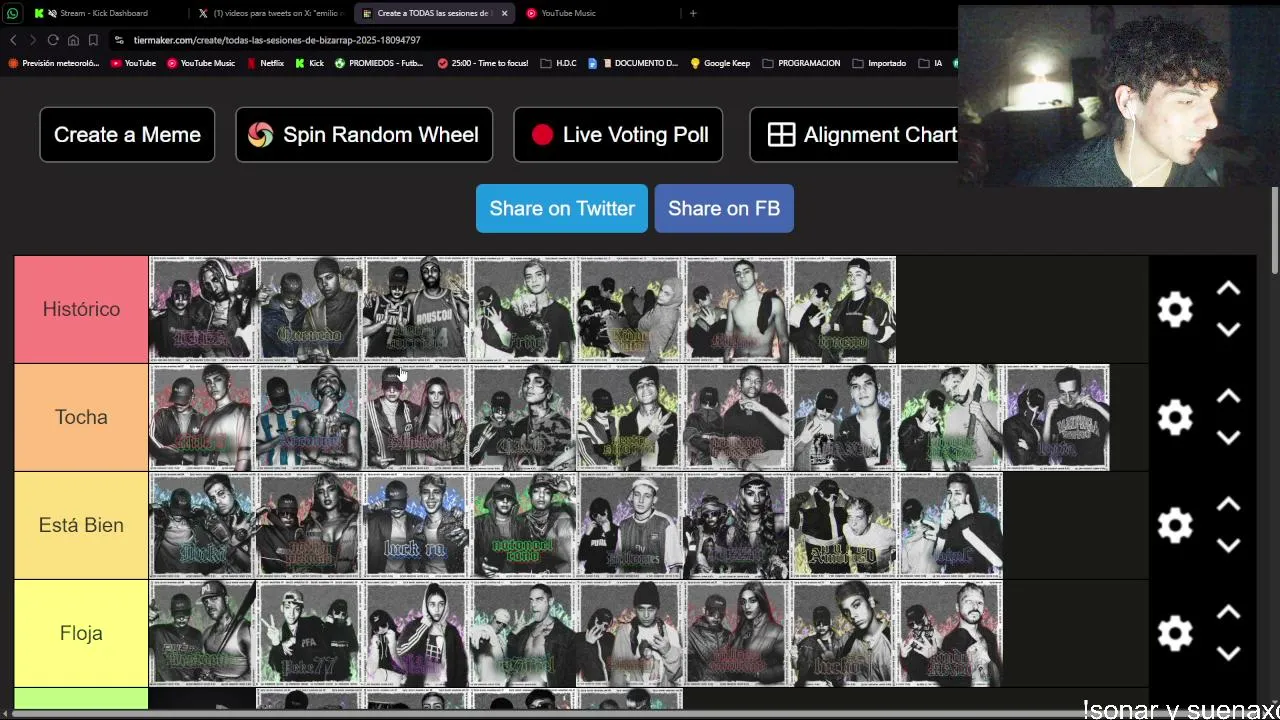Open the Netflix bookmark
The image size is (1280, 720).
point(264,63)
